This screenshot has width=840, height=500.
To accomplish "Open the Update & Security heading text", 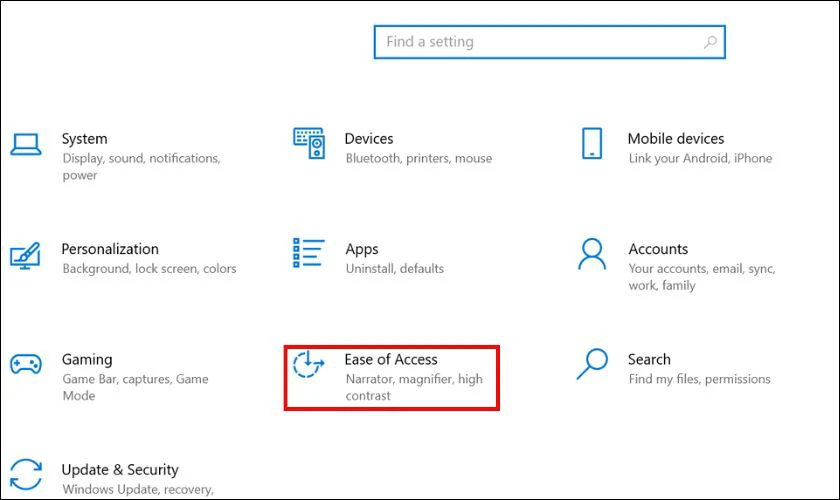I will (119, 469).
